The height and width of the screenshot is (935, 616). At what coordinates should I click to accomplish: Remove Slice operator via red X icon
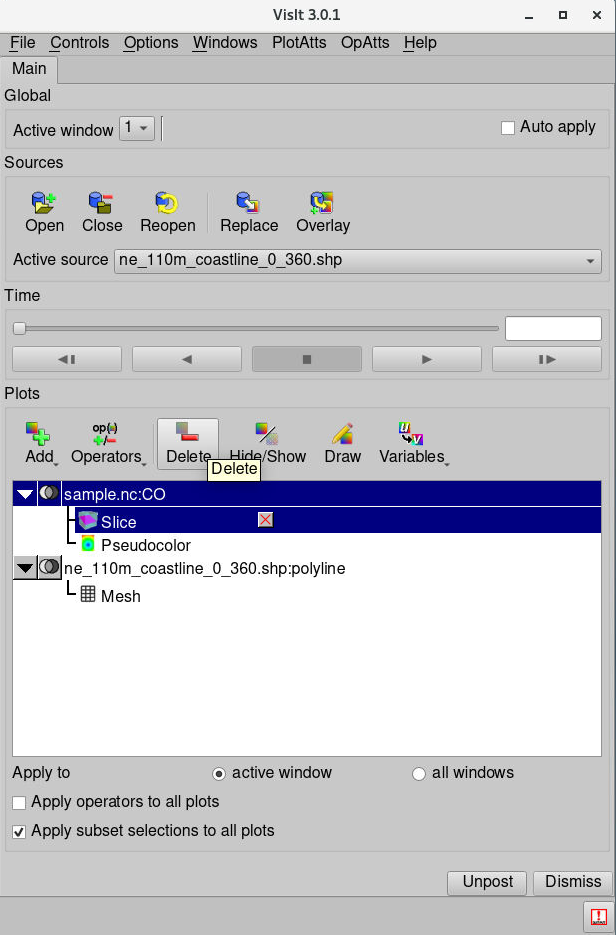pos(265,520)
